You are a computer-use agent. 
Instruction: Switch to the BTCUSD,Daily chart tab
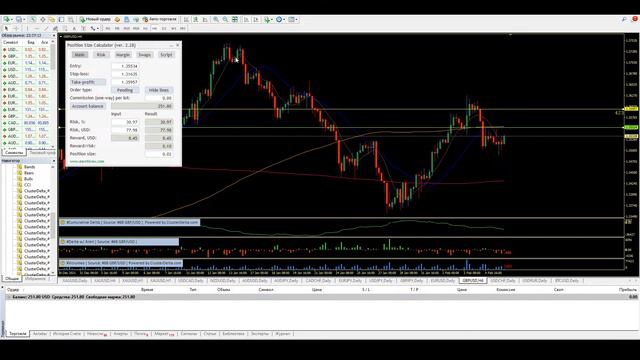[567, 280]
